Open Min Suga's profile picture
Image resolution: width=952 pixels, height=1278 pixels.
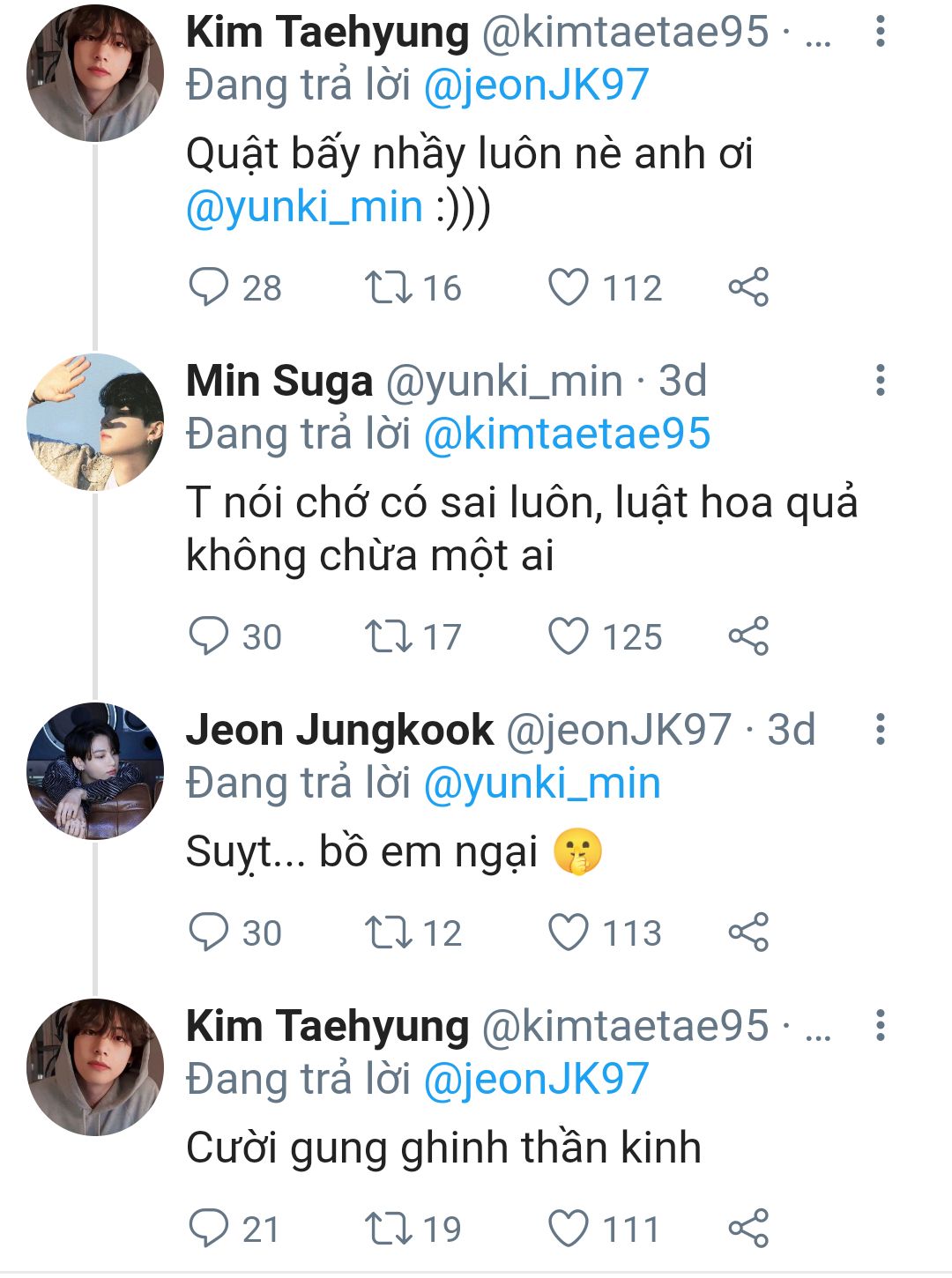[x=95, y=422]
